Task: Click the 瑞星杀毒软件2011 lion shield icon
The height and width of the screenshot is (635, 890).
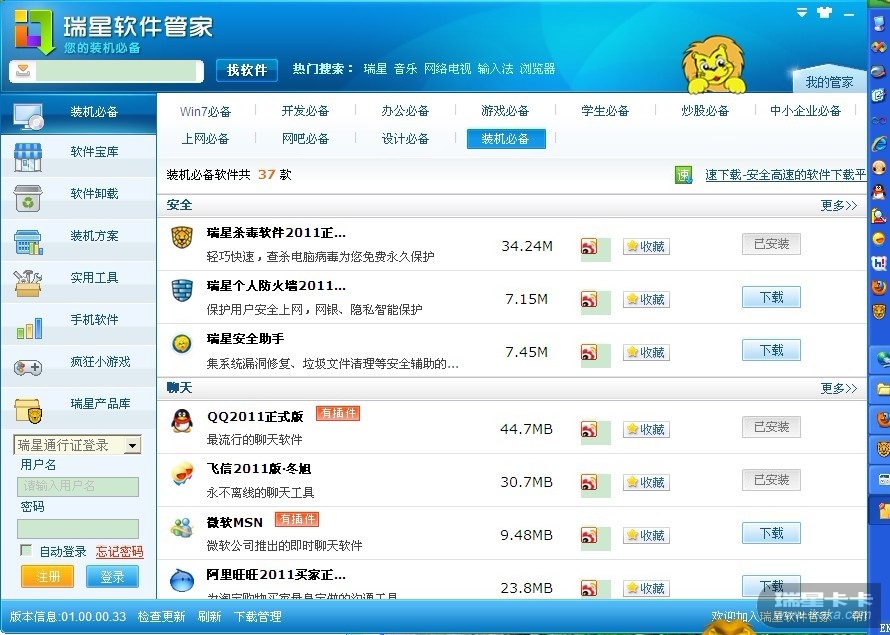Action: [x=182, y=238]
